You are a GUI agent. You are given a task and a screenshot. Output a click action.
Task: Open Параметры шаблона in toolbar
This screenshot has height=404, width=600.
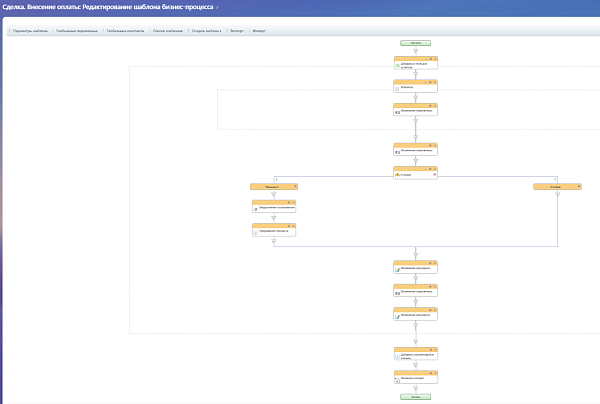tap(30, 31)
